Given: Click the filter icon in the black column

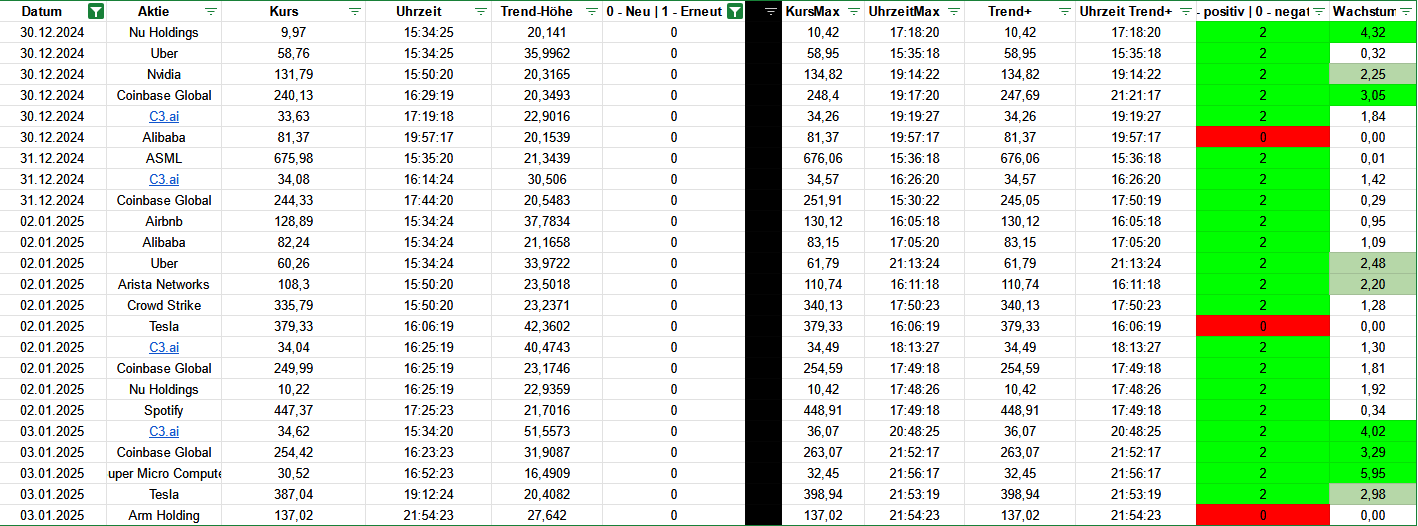Looking at the screenshot, I should [x=770, y=12].
